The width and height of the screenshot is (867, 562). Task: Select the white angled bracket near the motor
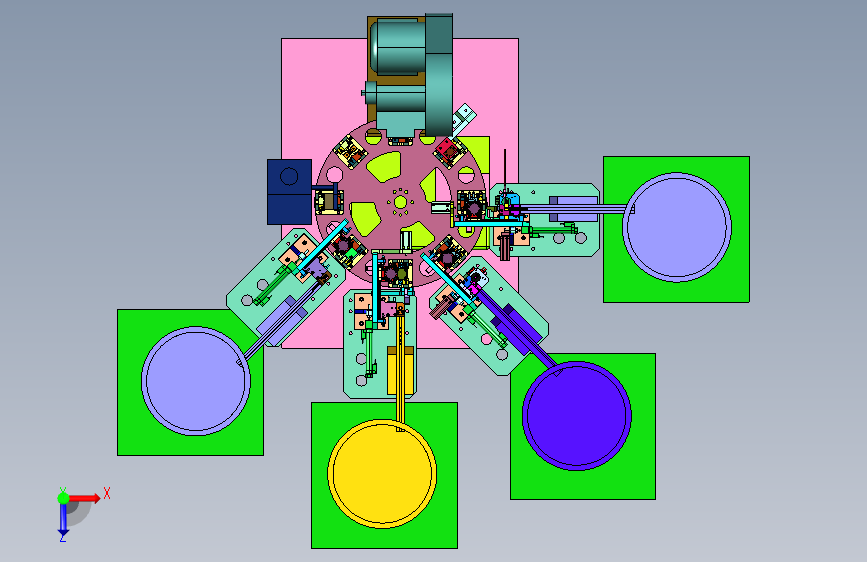(464, 118)
